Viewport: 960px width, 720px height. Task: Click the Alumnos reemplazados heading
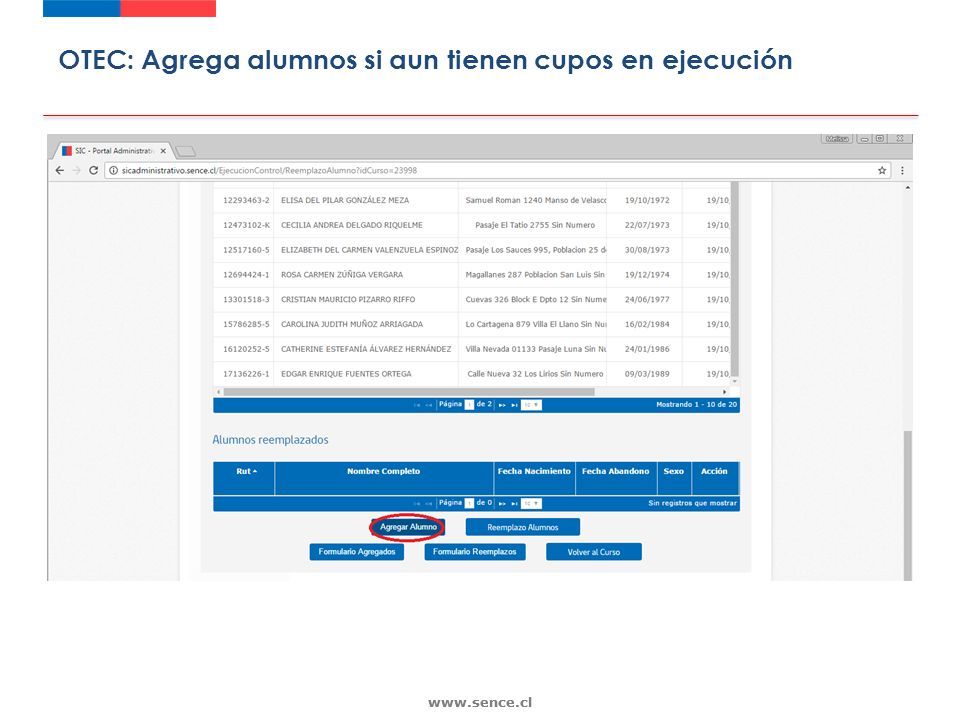point(270,440)
